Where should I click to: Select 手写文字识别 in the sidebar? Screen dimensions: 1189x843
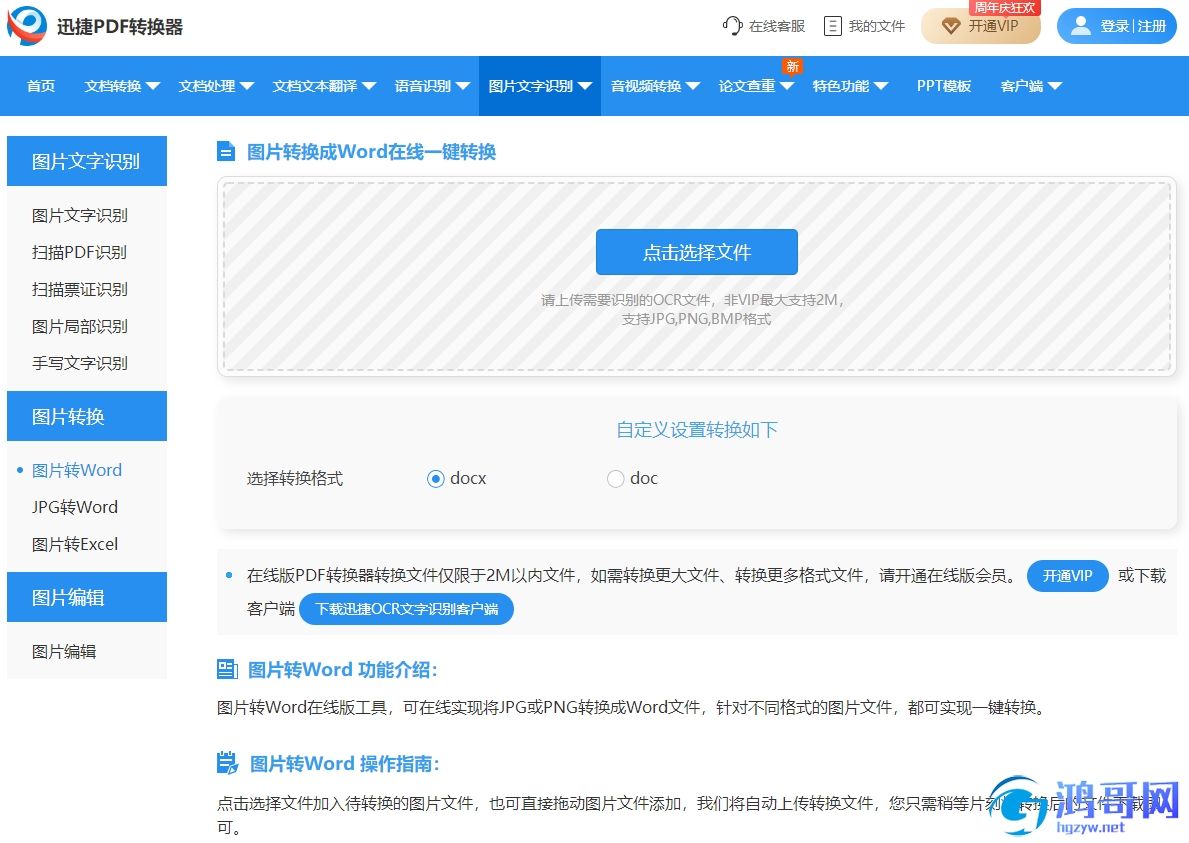pyautogui.click(x=80, y=363)
